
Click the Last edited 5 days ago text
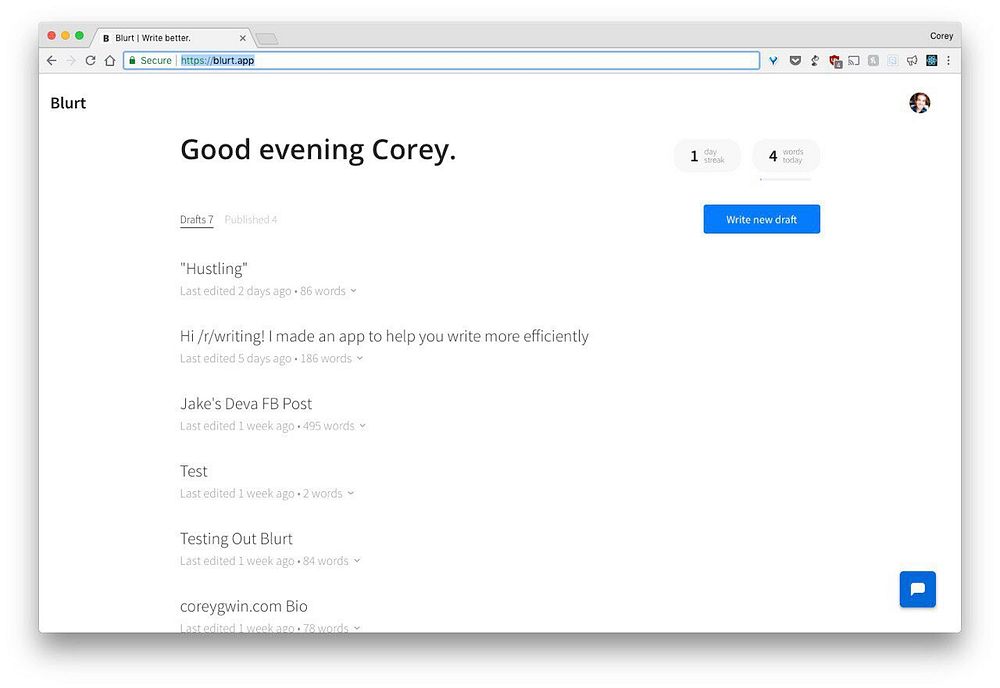point(235,358)
